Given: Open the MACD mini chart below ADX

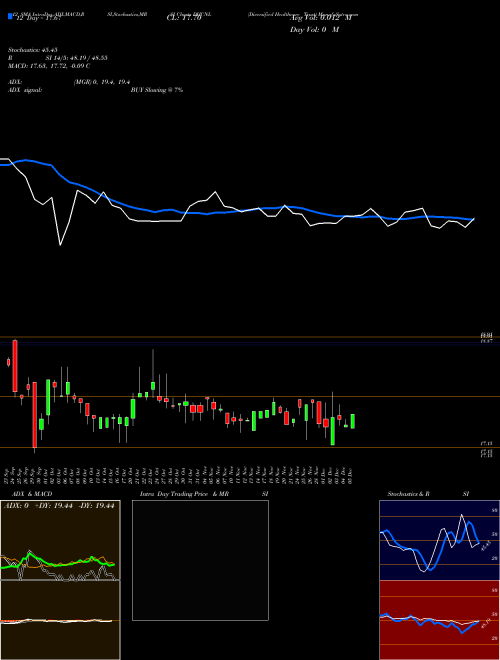Looking at the screenshot, I should point(60,620).
